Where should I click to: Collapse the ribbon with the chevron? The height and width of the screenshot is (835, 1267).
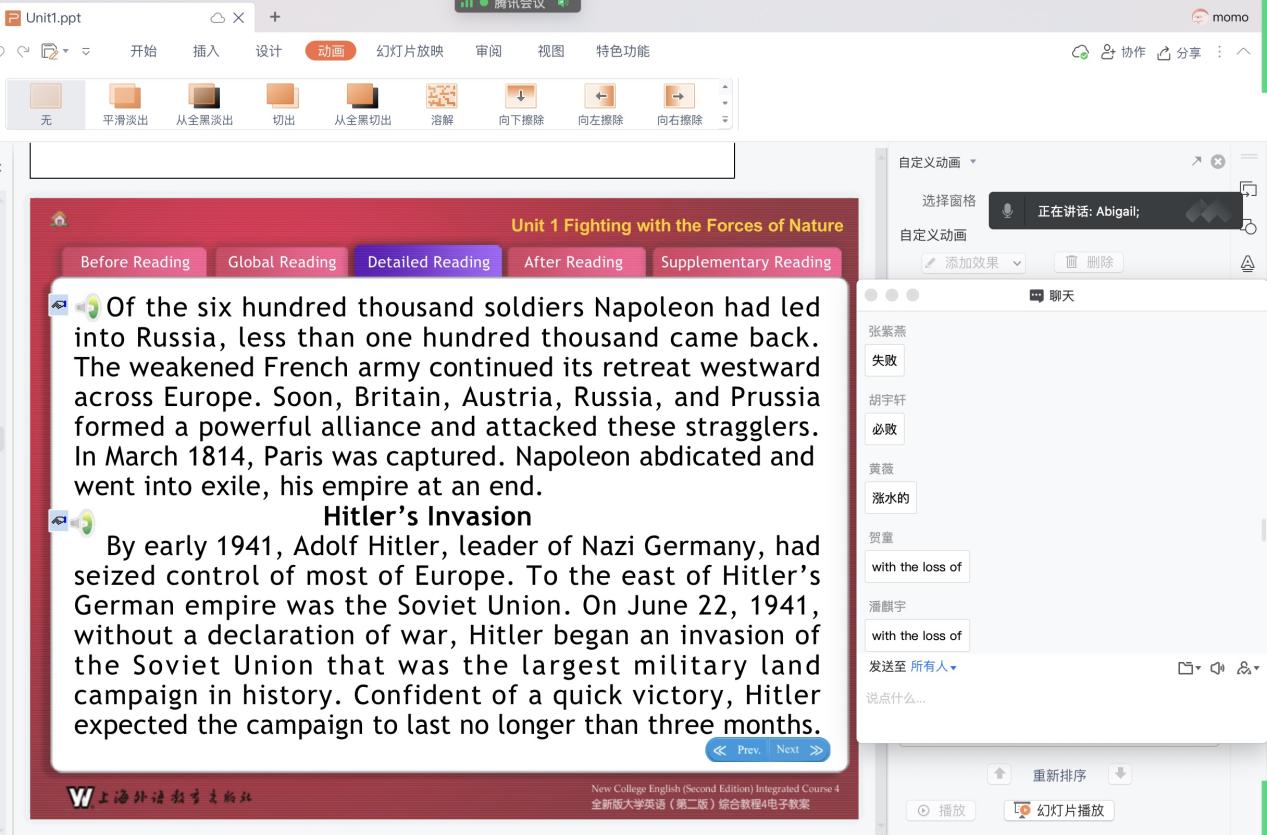(1243, 51)
